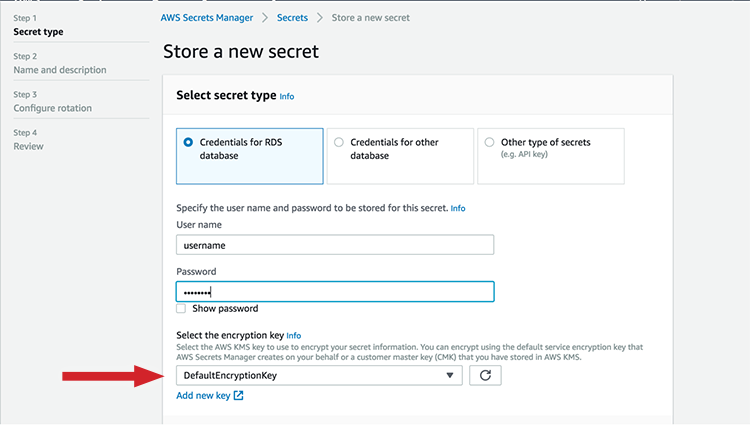Select Other type of secrets option
The width and height of the screenshot is (750, 425).
(x=551, y=156)
